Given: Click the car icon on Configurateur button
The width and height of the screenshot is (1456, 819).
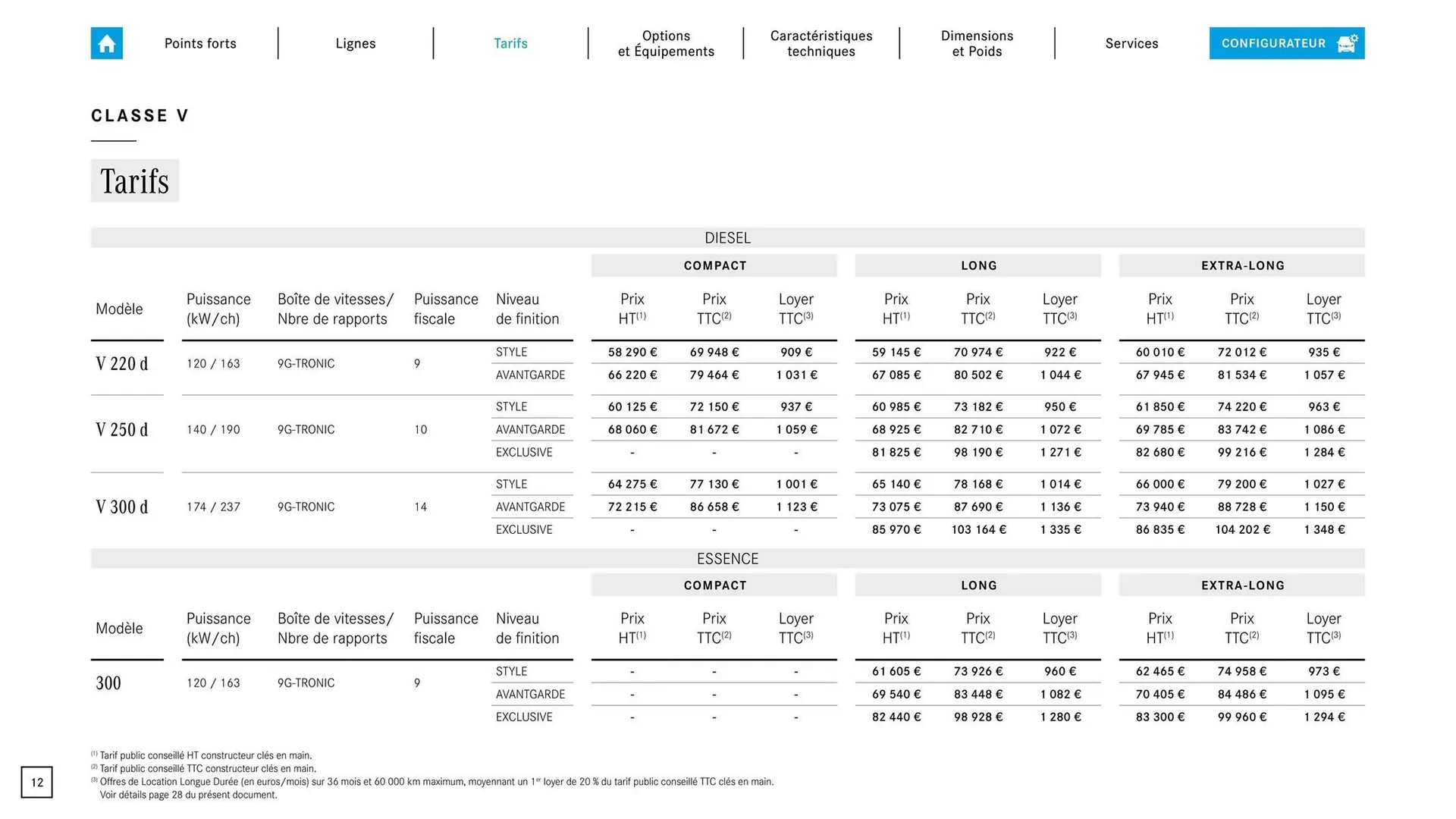Looking at the screenshot, I should tap(1347, 43).
